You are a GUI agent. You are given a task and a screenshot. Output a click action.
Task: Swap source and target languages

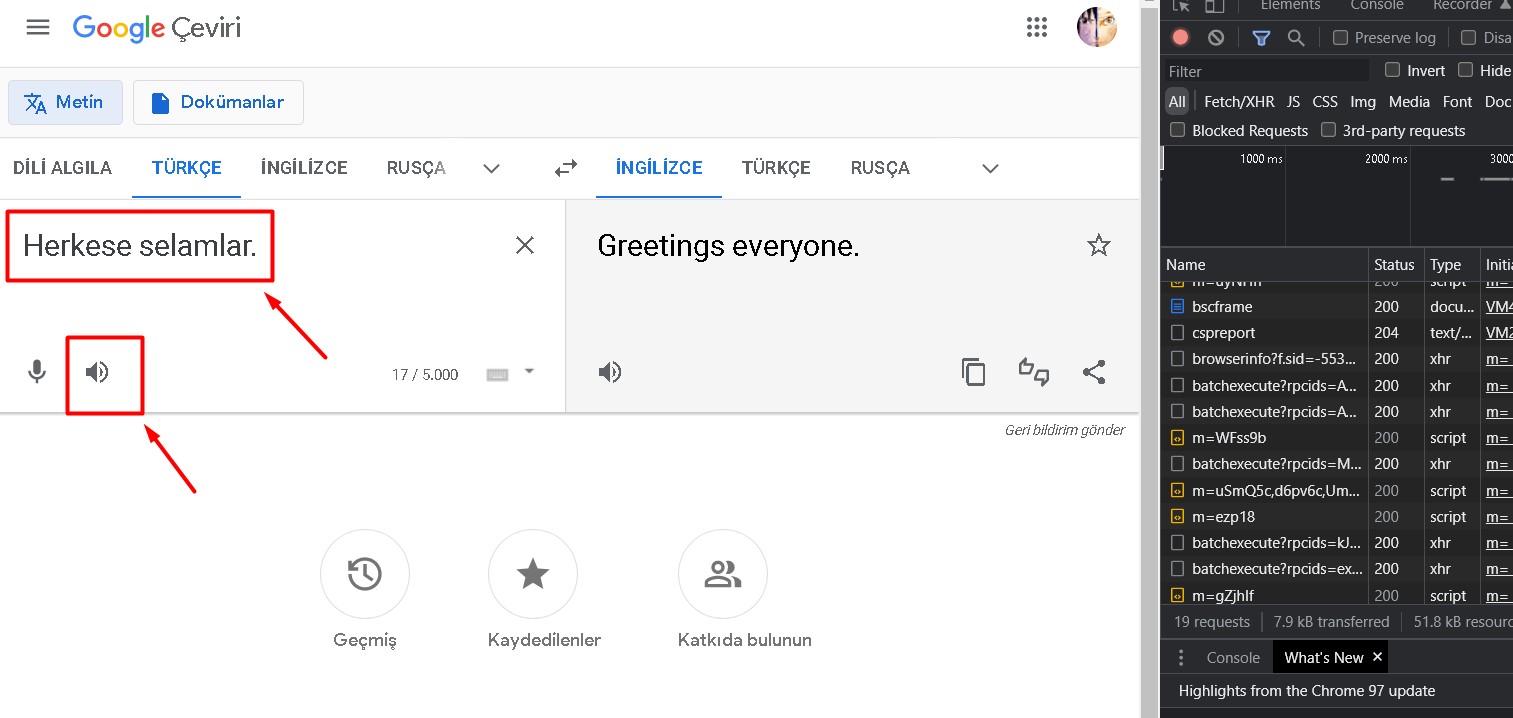566,168
